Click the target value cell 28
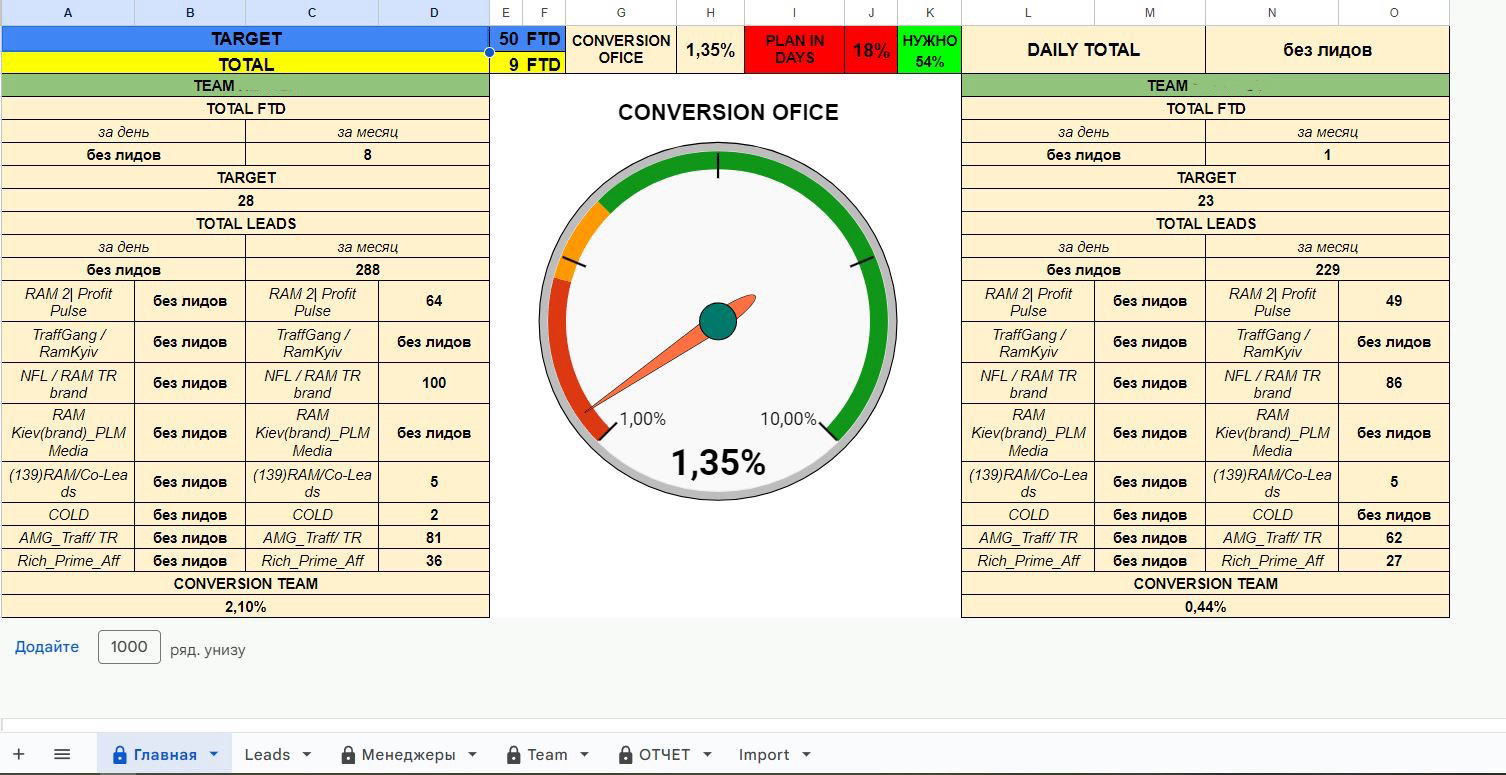The height and width of the screenshot is (775, 1506). click(x=246, y=201)
